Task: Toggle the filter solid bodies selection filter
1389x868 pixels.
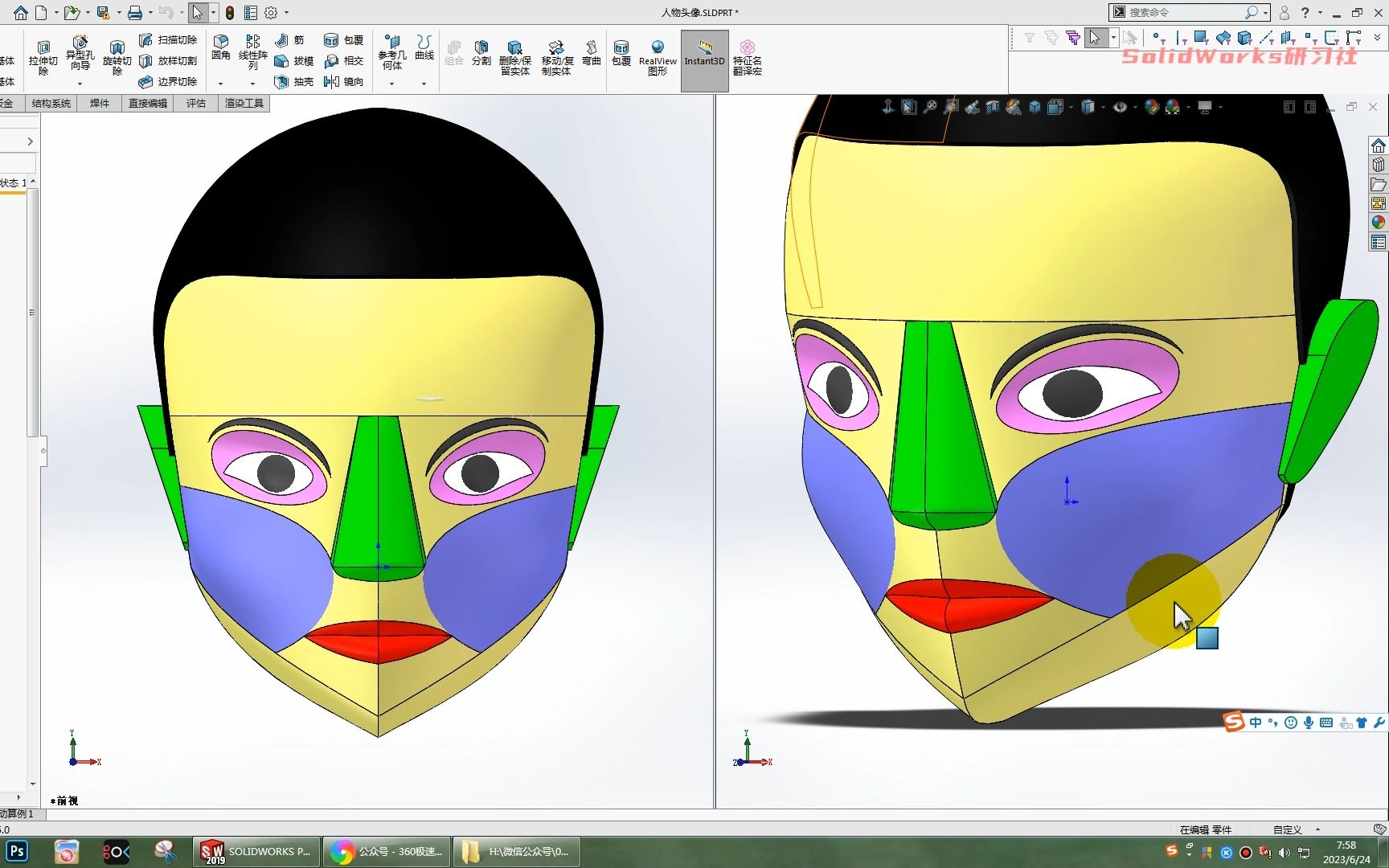Action: (1244, 37)
